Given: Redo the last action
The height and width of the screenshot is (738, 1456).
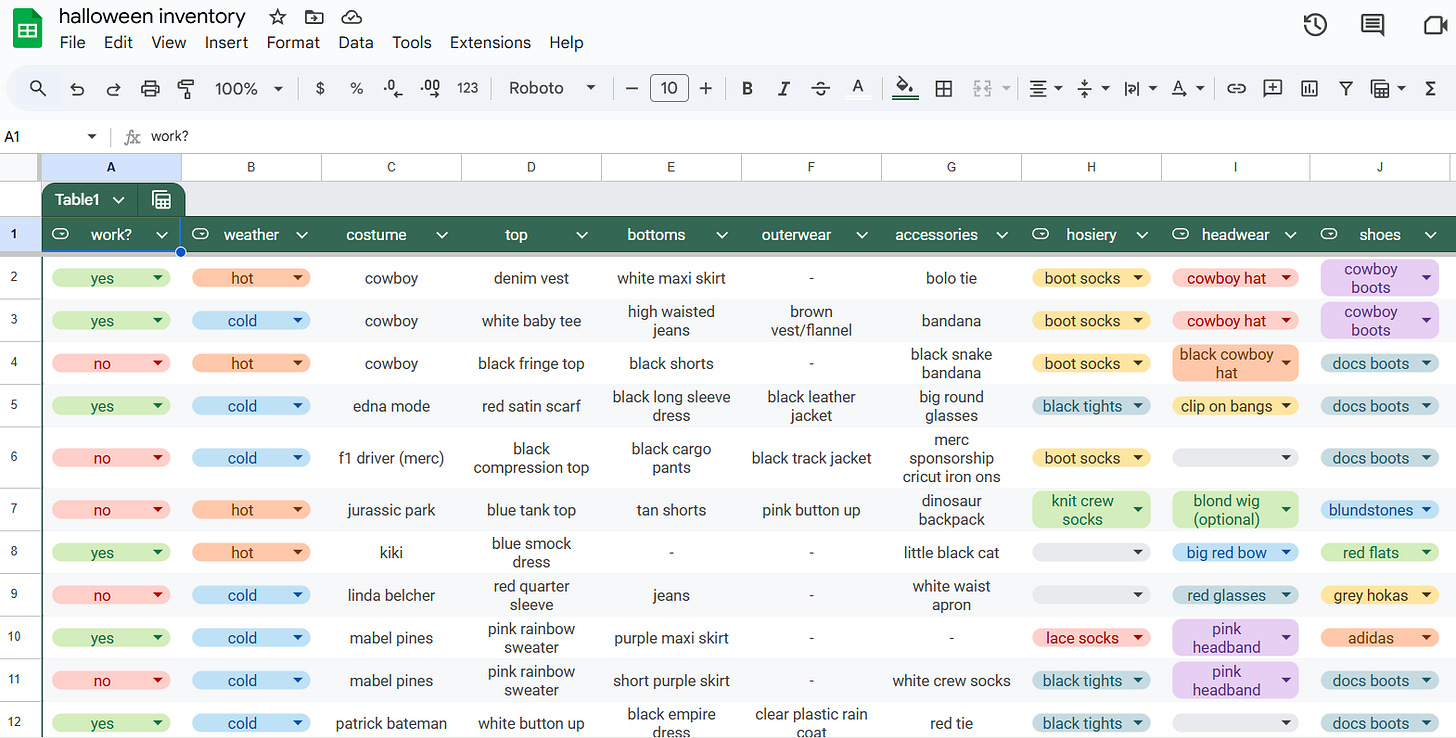Looking at the screenshot, I should [113, 88].
